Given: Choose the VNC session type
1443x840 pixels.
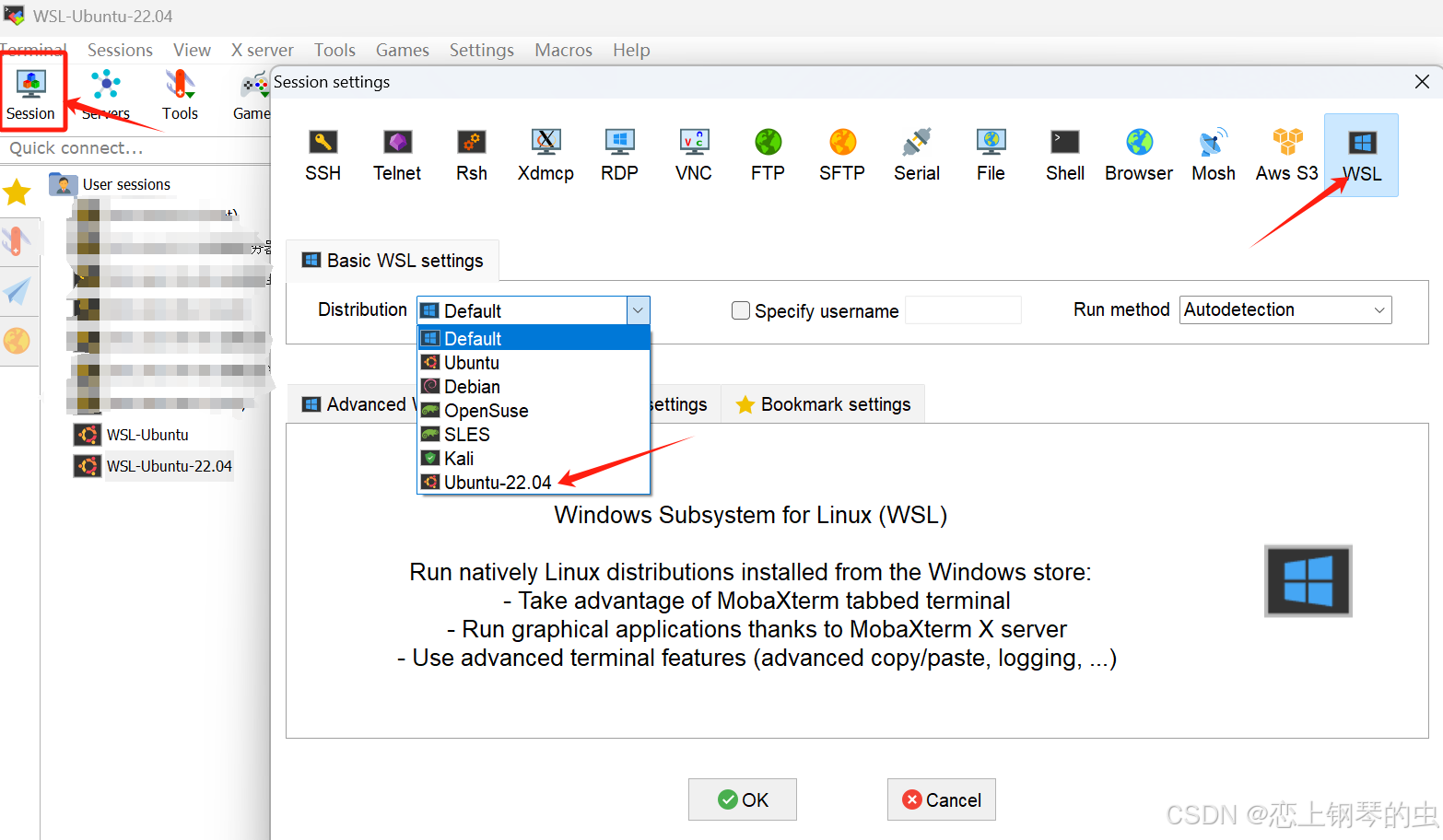Looking at the screenshot, I should coord(693,154).
